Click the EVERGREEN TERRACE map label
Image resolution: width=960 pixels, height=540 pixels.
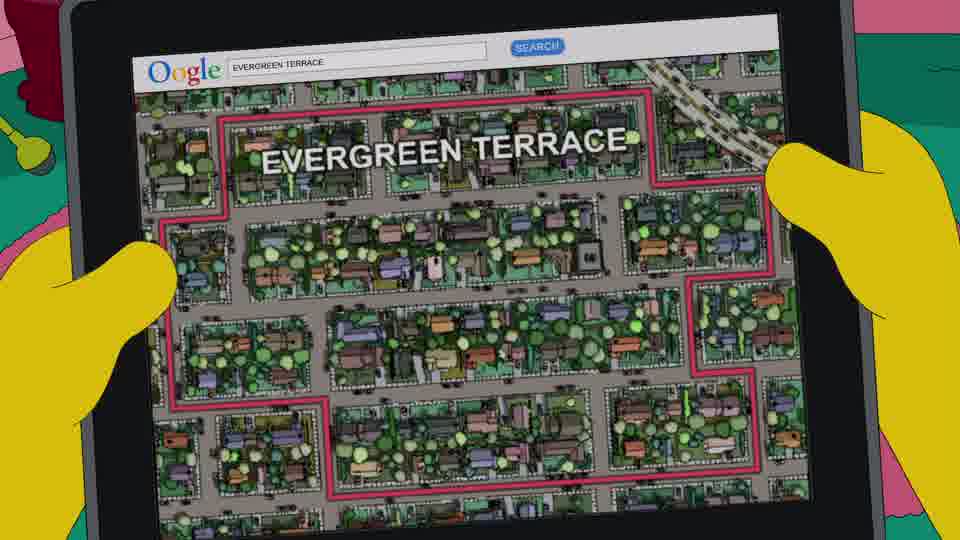(x=444, y=151)
